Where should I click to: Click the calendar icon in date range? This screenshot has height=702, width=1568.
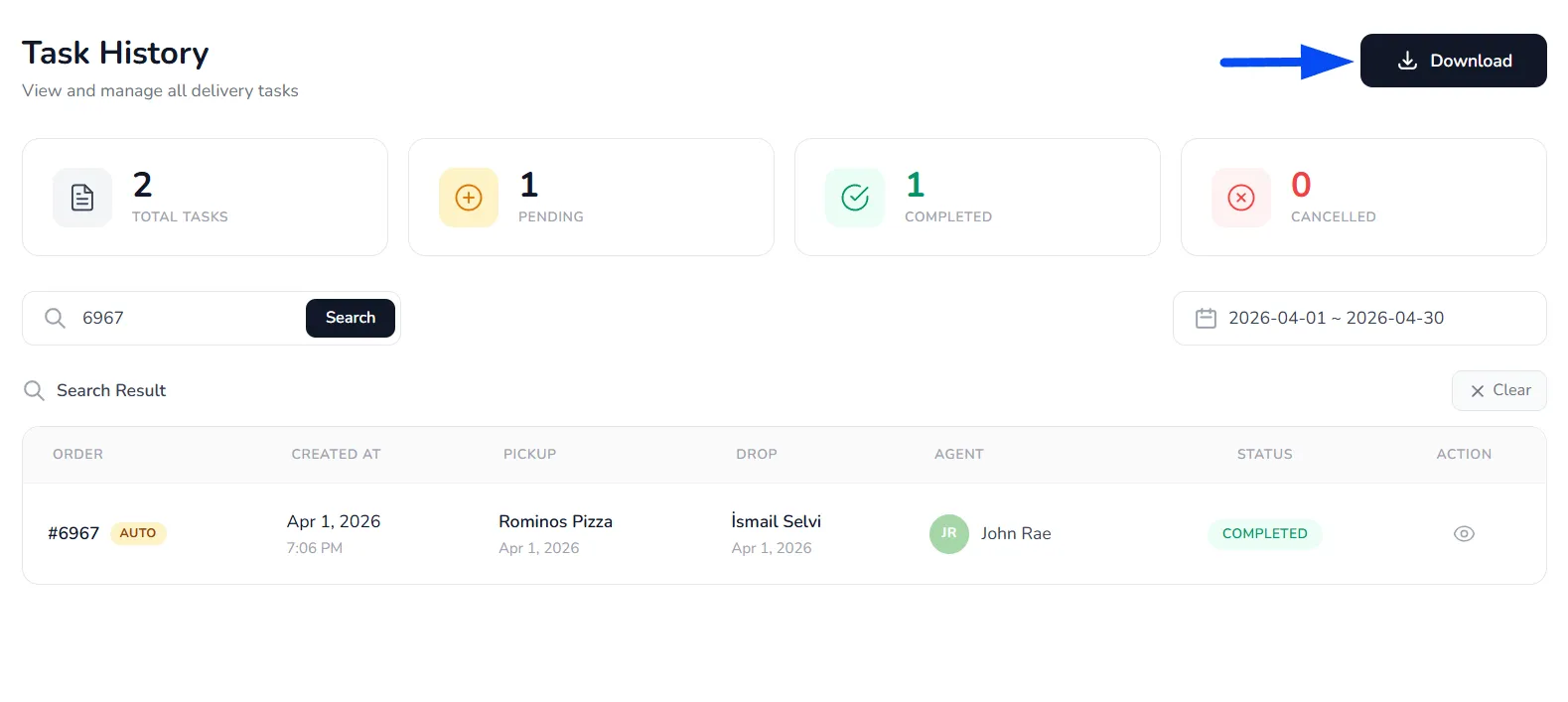1206,318
